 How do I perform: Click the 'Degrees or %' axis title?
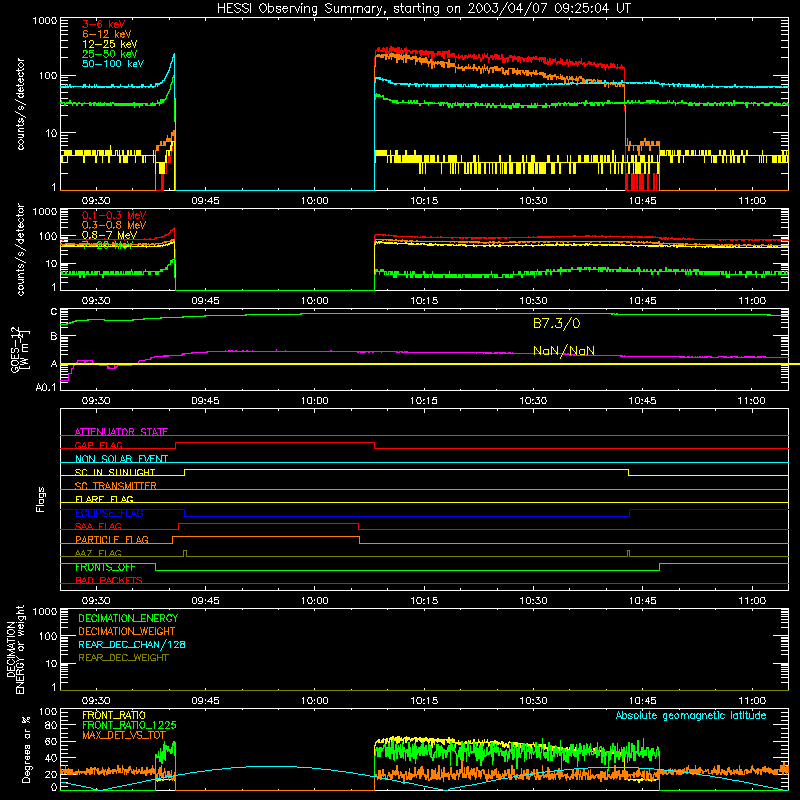[x=26, y=749]
